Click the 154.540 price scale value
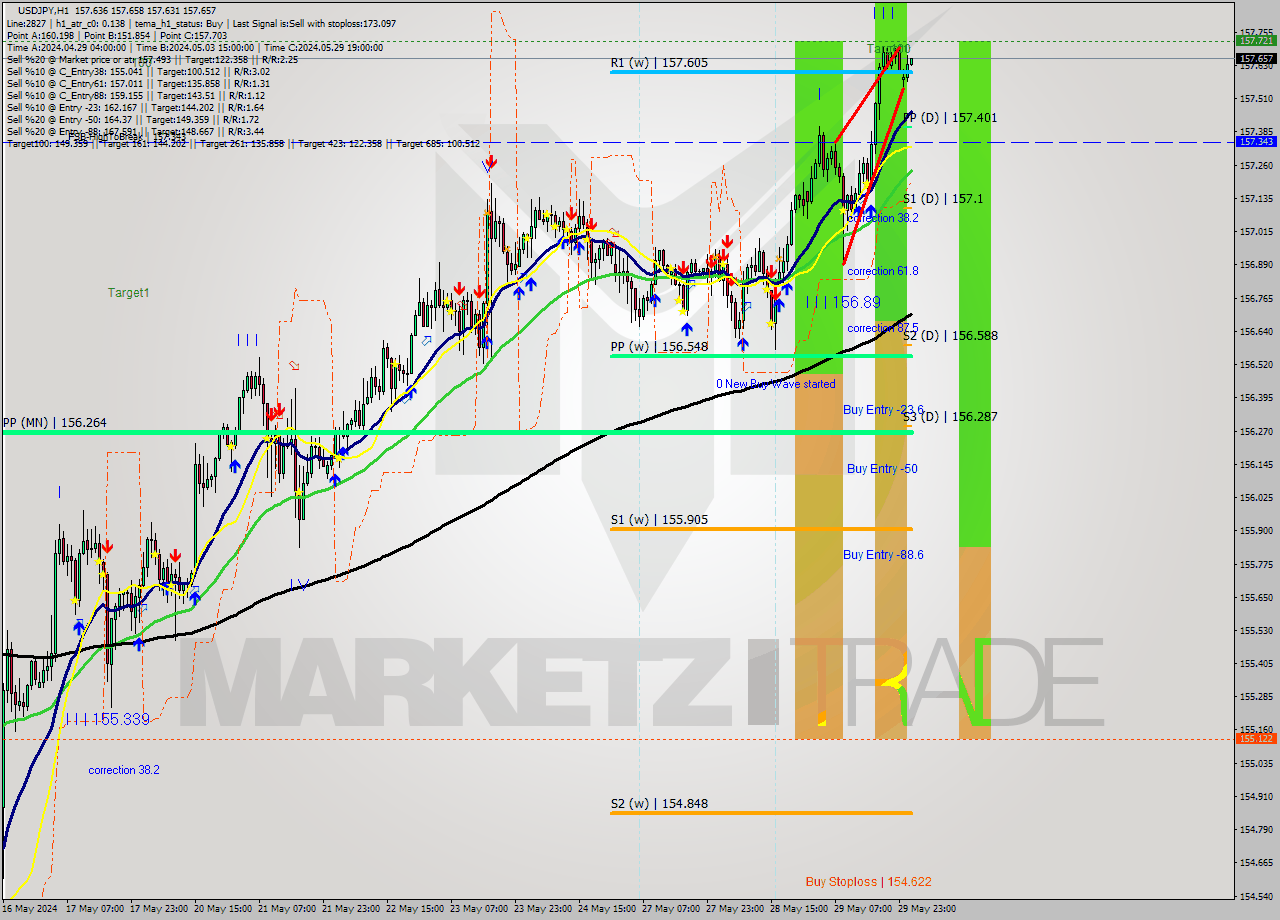 (x=1256, y=896)
